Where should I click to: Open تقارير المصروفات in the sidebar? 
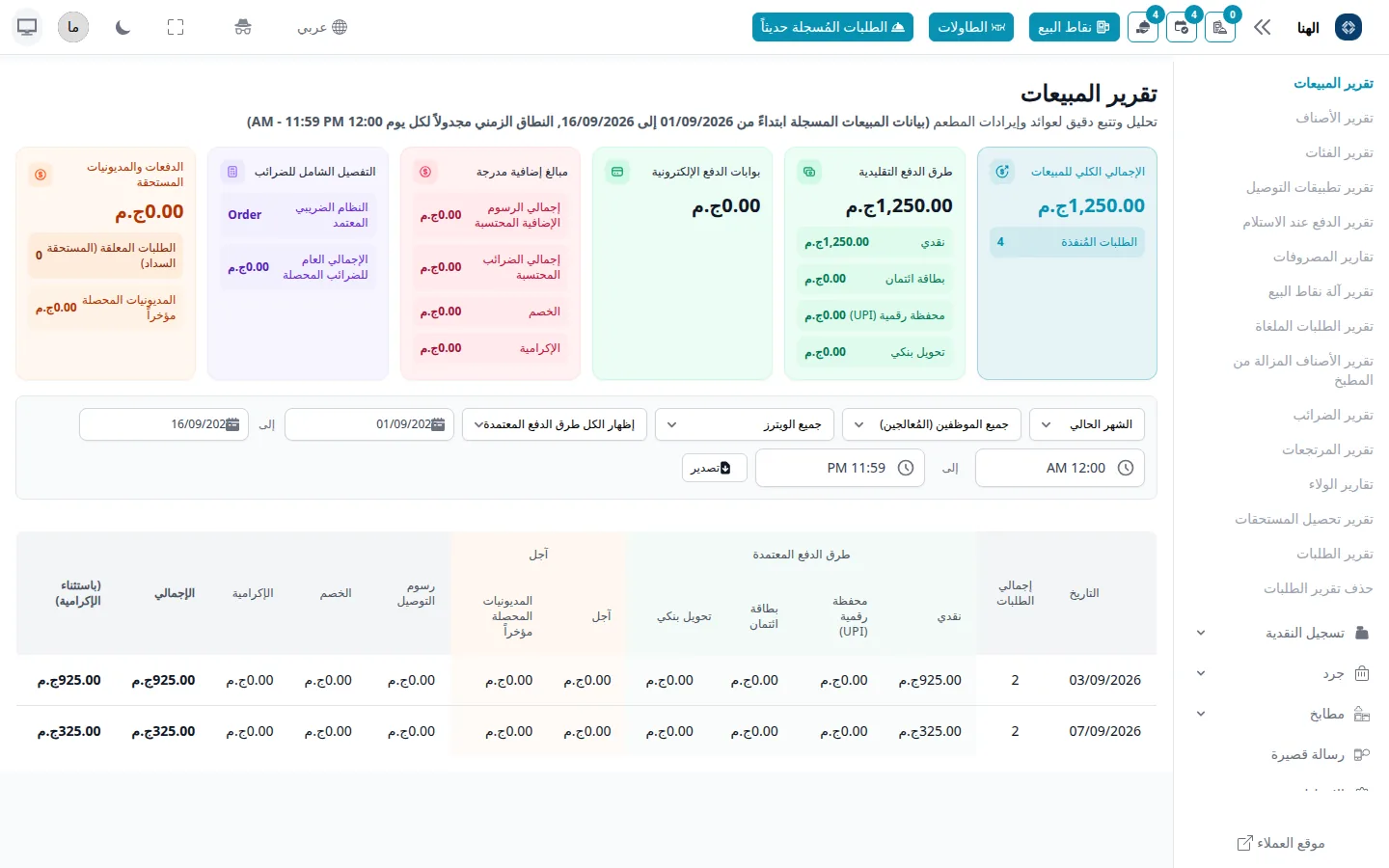tap(1322, 257)
